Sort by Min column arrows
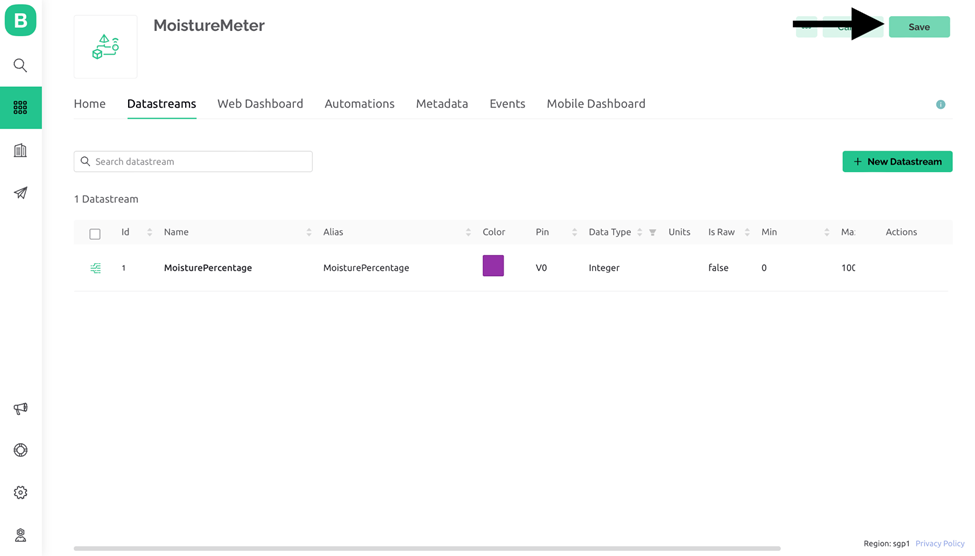This screenshot has height=556, width=975. (826, 232)
